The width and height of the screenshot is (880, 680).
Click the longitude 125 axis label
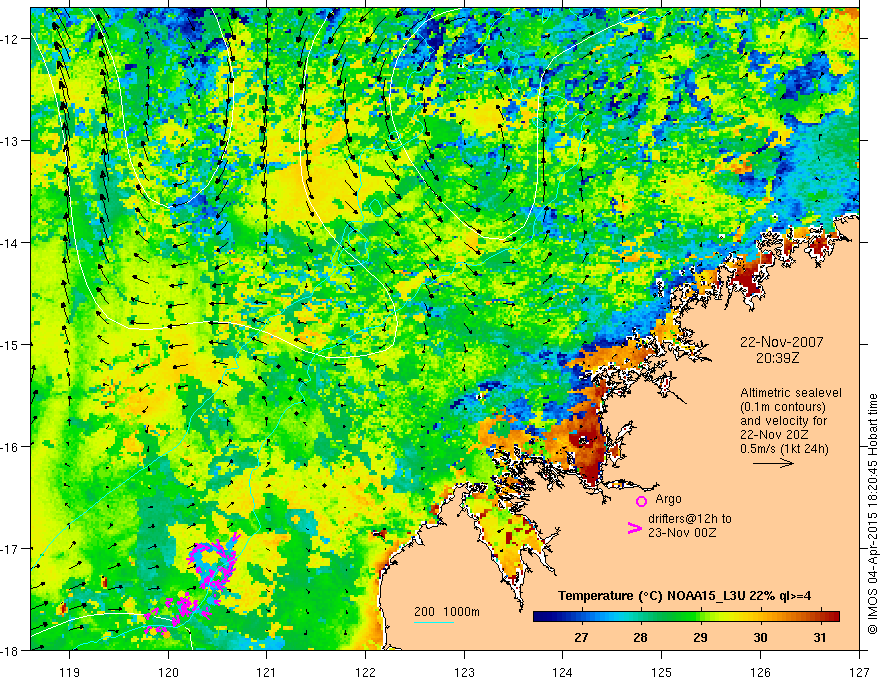coord(662,672)
